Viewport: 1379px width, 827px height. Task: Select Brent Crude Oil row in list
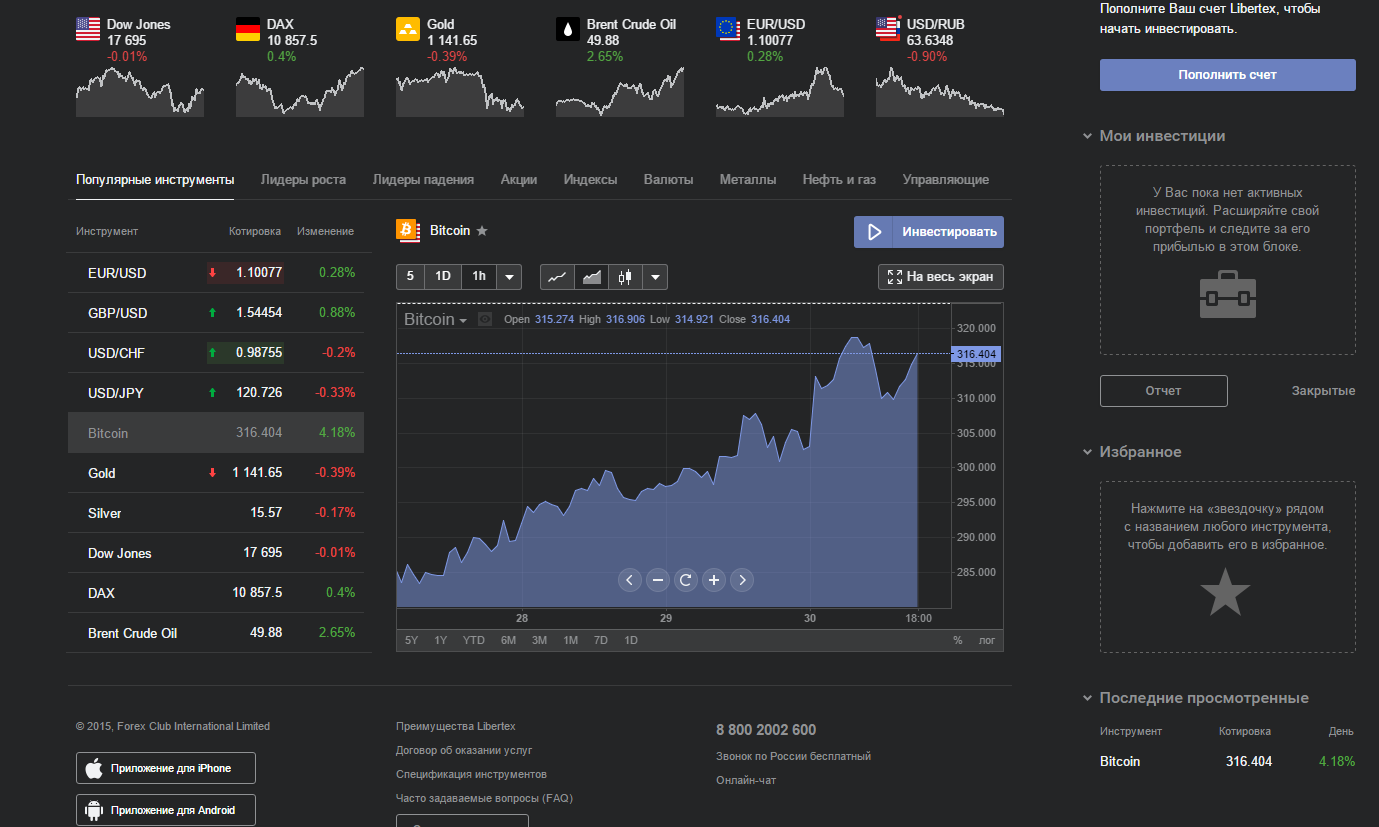(x=216, y=632)
